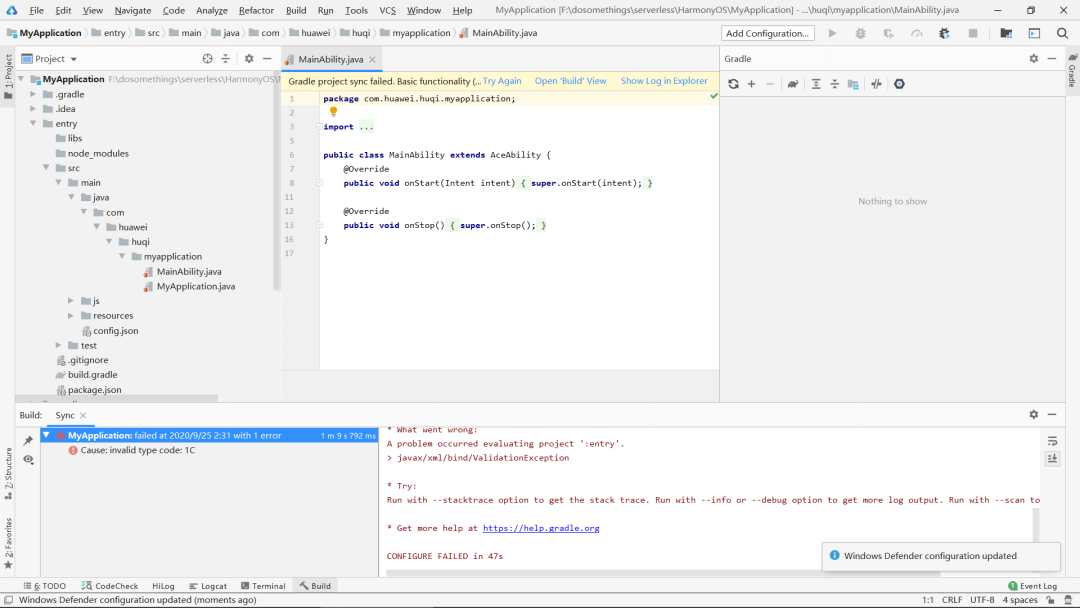Close the Sync build tab
The image size is (1080, 608).
(83, 415)
